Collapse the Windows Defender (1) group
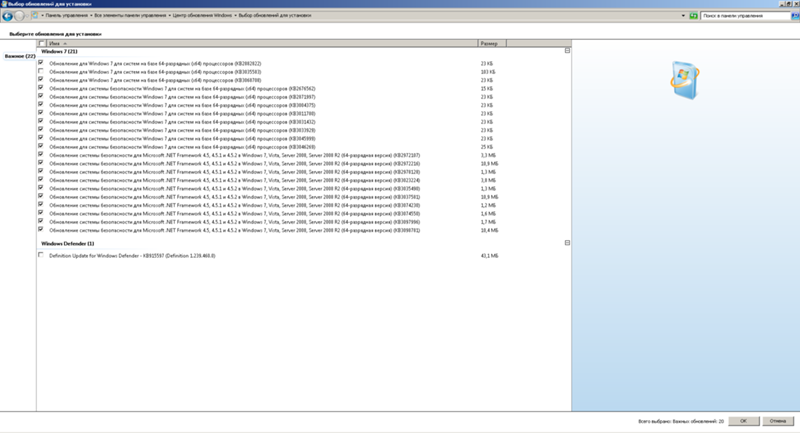The height and width of the screenshot is (433, 800). (567, 243)
